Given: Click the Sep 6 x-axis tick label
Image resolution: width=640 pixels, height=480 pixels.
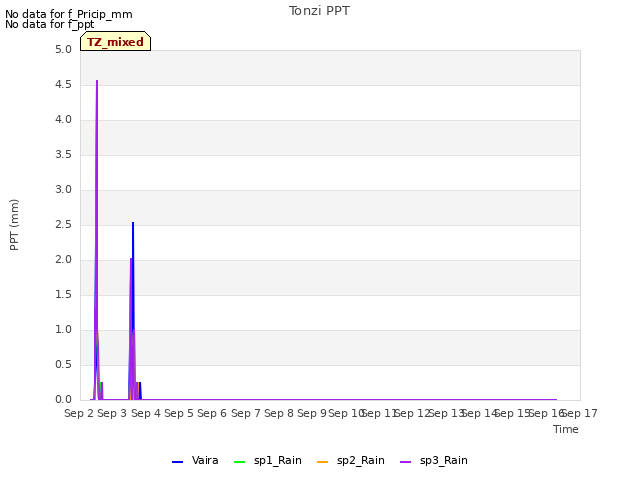Looking at the screenshot, I should click(x=212, y=413).
